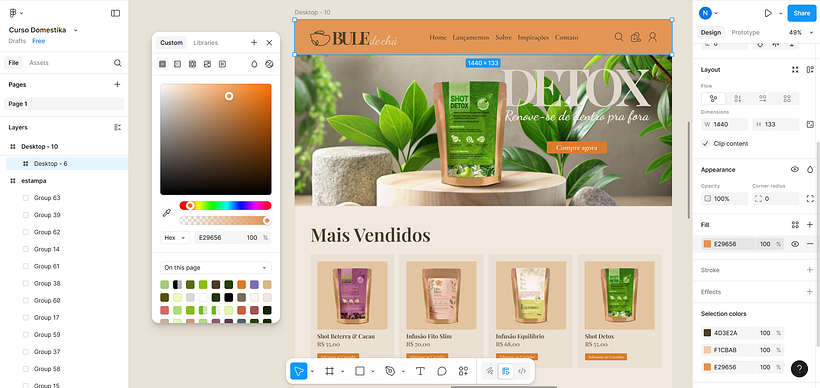Choose image fill type in color picker
This screenshot has width=820, height=388.
[x=208, y=64]
